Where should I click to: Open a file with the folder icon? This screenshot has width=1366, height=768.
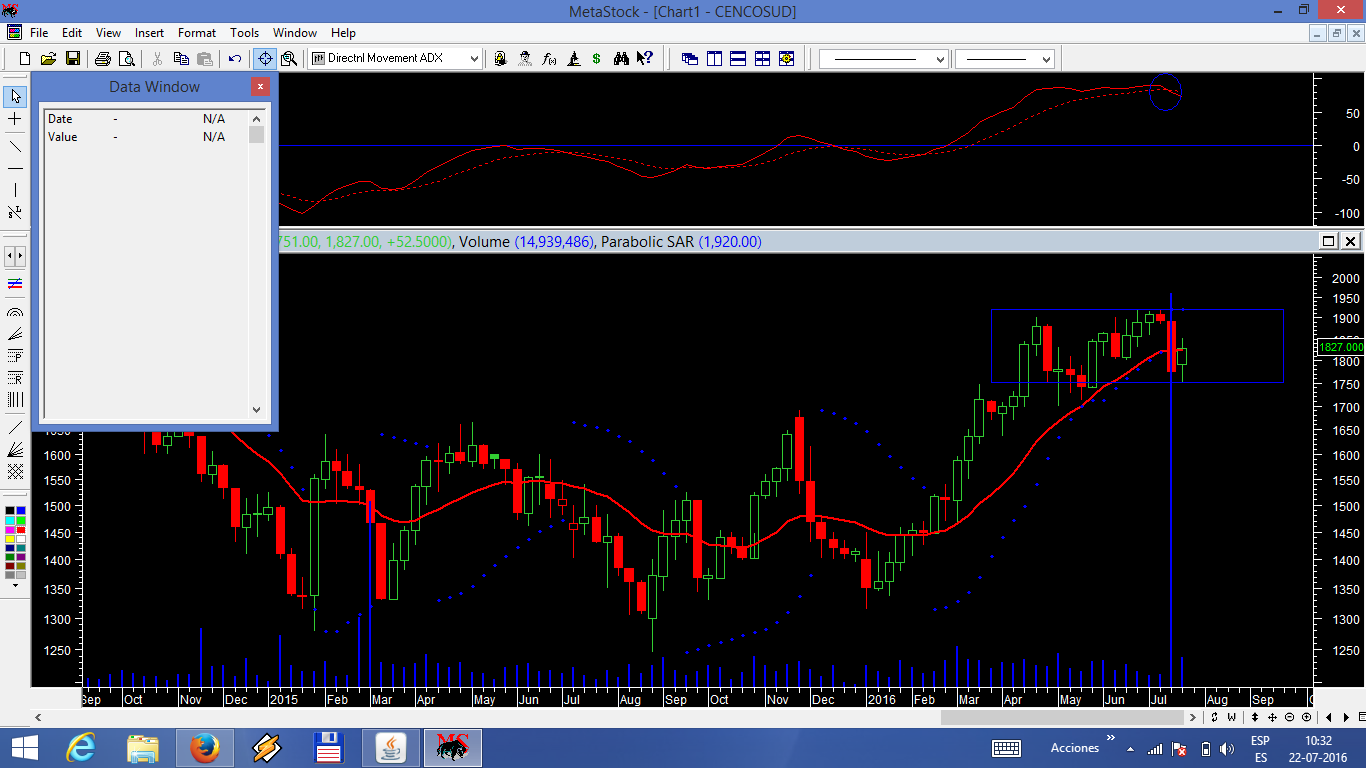click(x=48, y=58)
